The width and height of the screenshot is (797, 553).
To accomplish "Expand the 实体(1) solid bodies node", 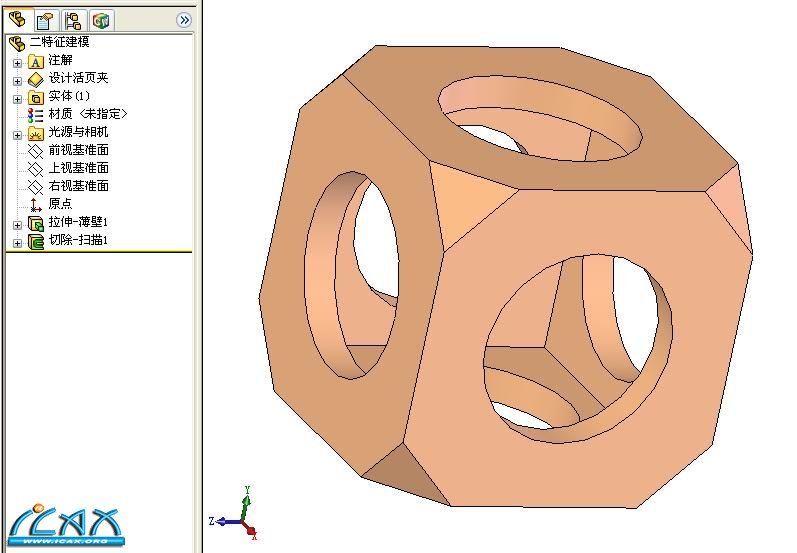I will tap(17, 99).
